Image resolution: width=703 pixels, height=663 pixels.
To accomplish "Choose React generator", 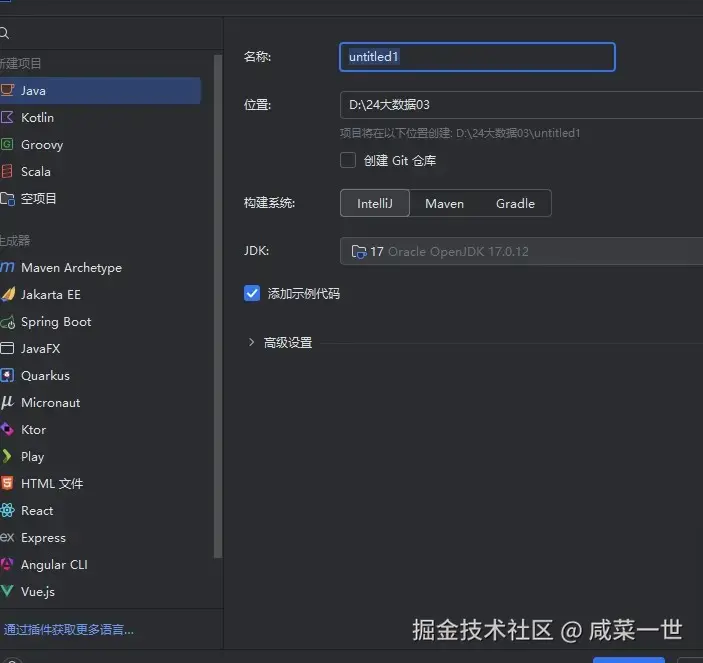I will pos(100,510).
